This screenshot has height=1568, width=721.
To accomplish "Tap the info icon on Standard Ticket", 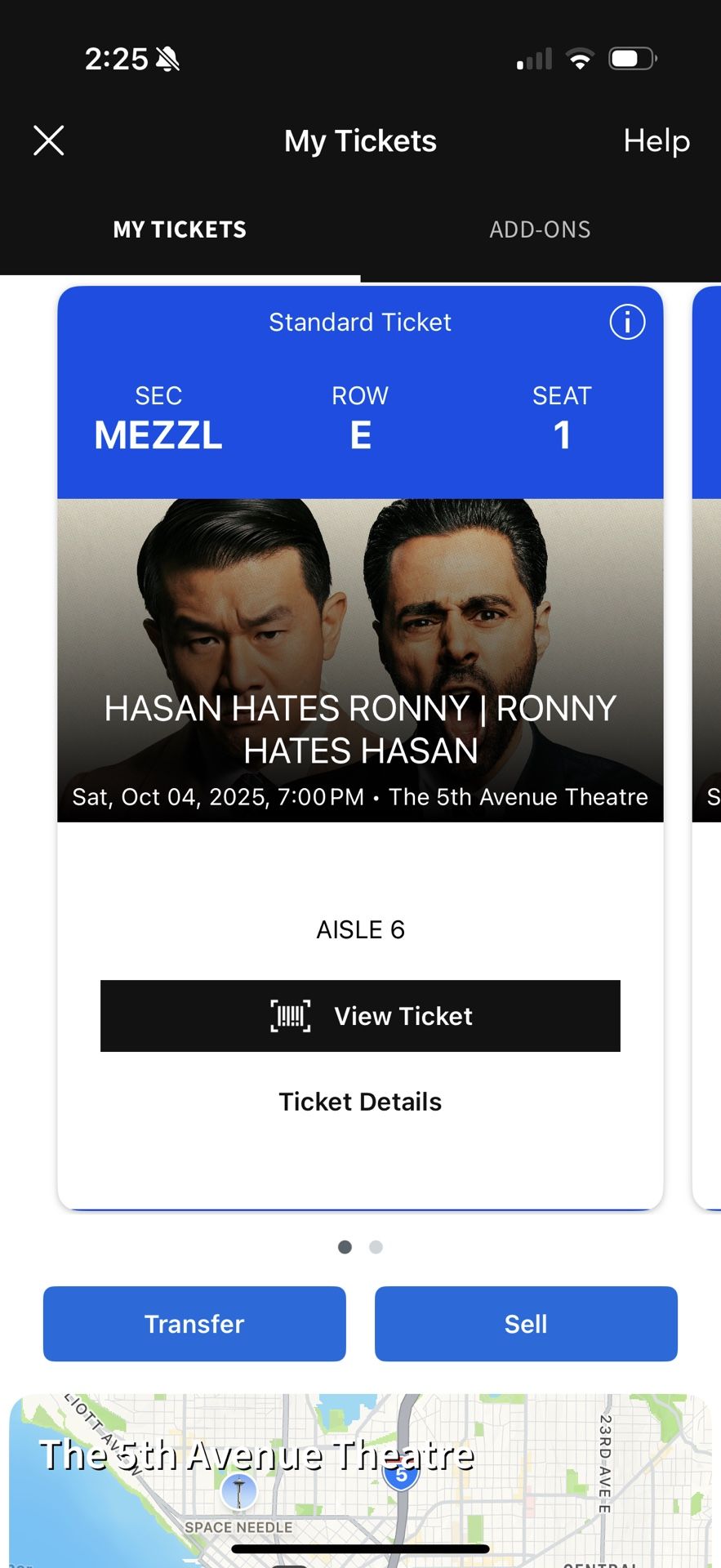I will click(627, 322).
